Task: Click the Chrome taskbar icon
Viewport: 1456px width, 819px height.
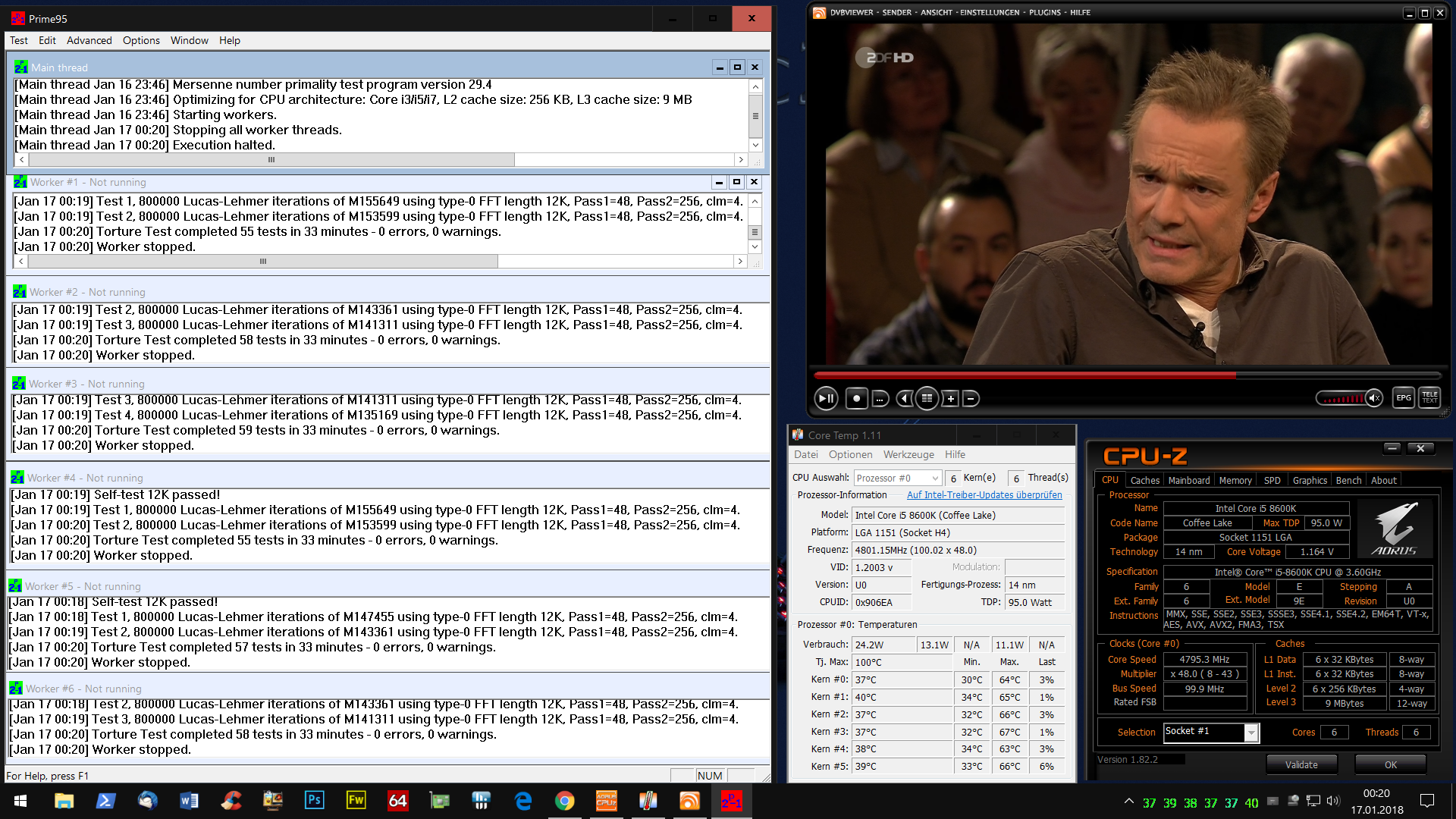Action: pyautogui.click(x=564, y=800)
